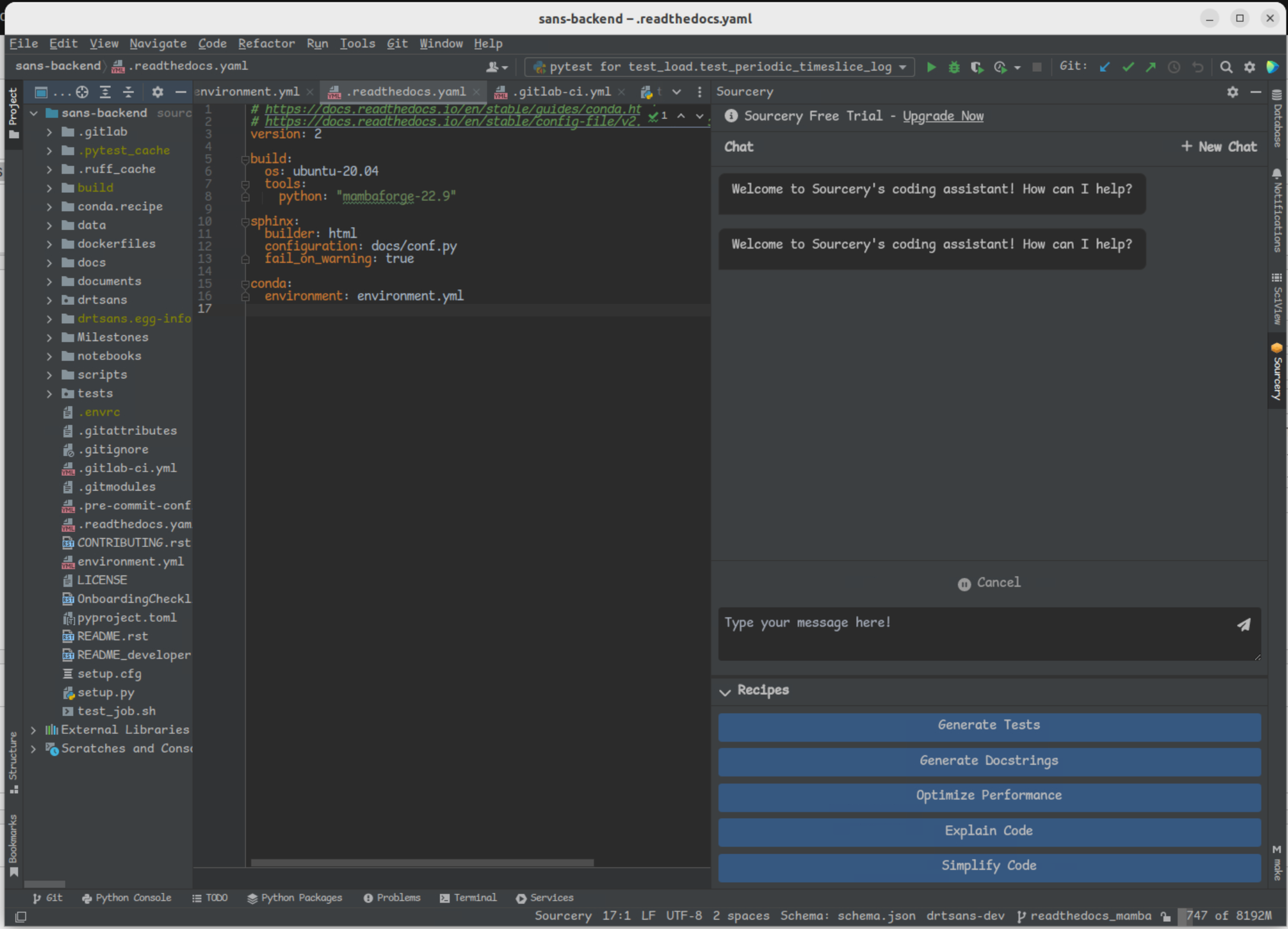This screenshot has width=1288, height=929.
Task: Expand the tests folder in project tree
Action: [50, 393]
